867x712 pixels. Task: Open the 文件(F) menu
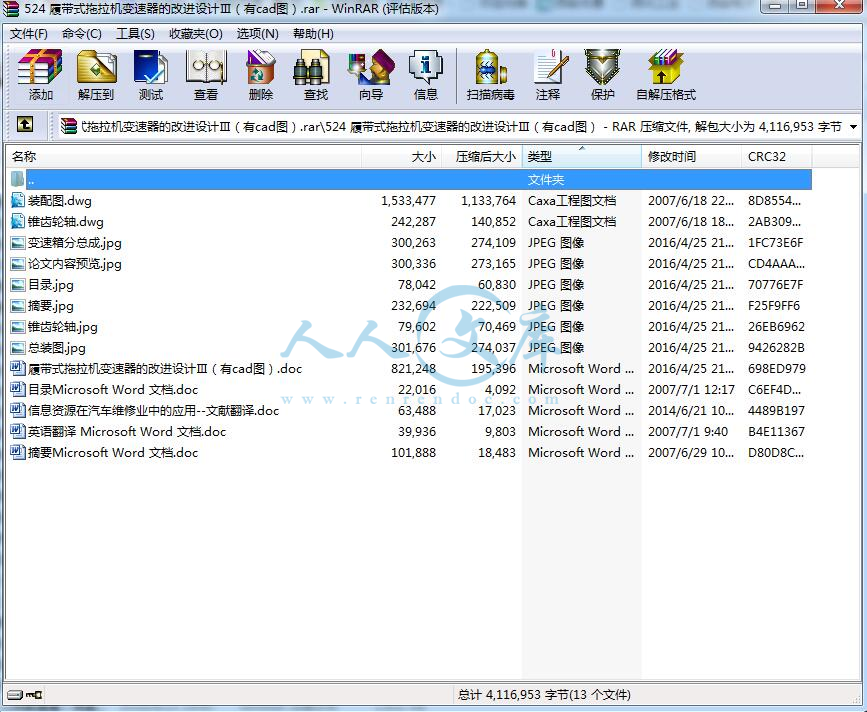click(29, 34)
